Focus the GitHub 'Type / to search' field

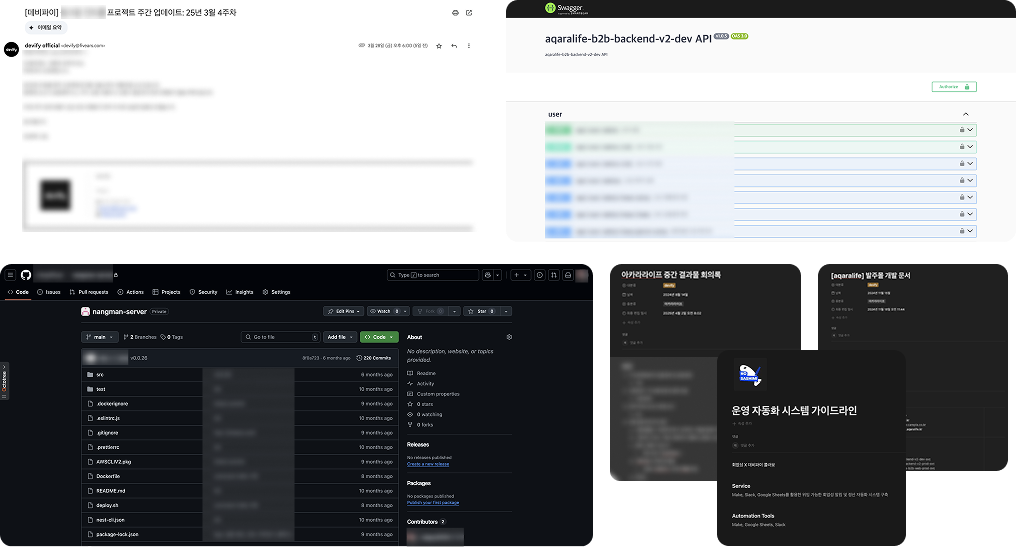433,275
